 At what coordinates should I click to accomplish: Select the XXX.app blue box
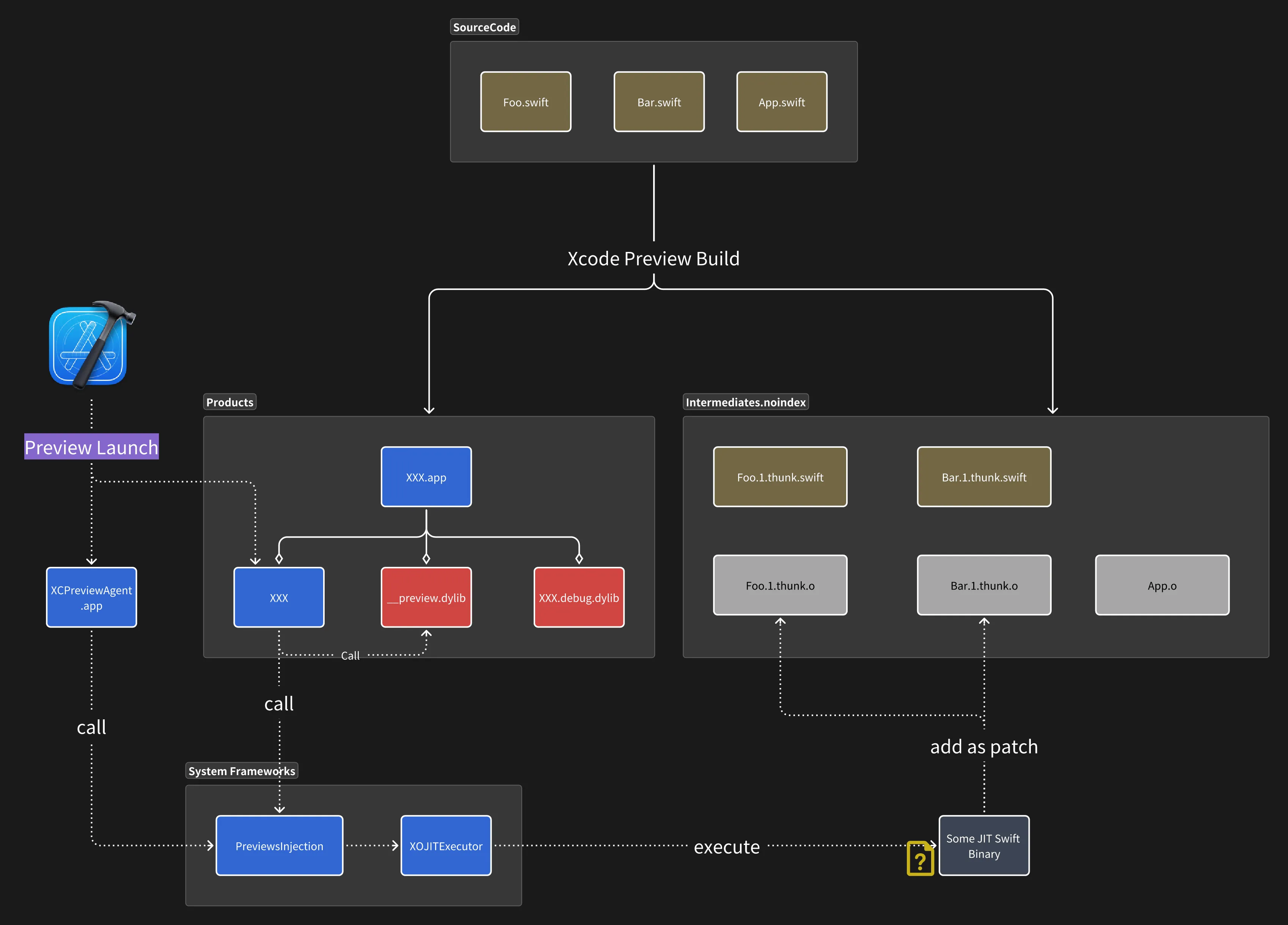click(426, 477)
